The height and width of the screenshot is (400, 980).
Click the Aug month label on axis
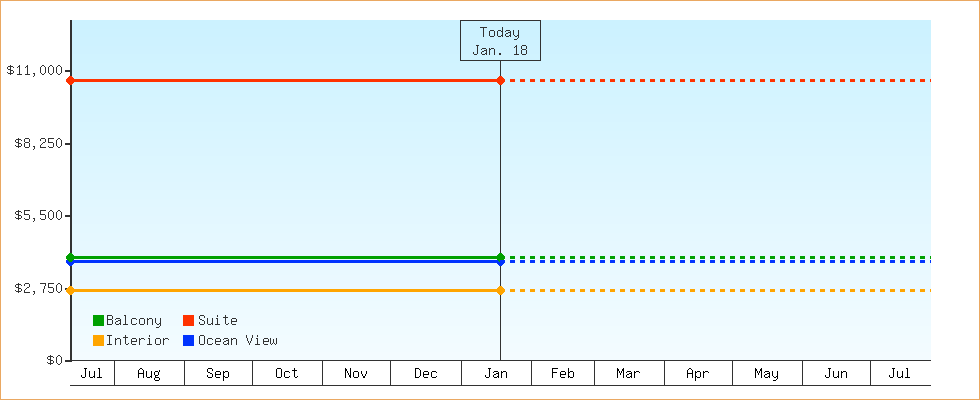(x=149, y=374)
